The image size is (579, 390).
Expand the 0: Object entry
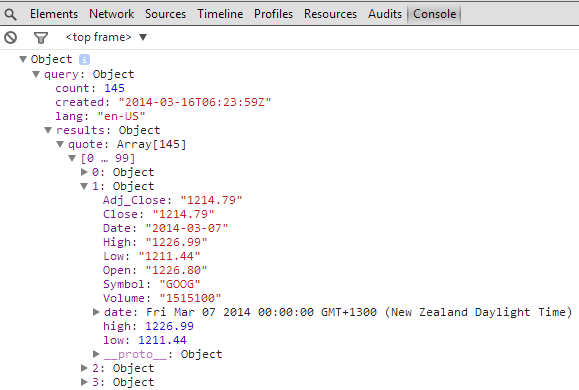click(x=84, y=172)
